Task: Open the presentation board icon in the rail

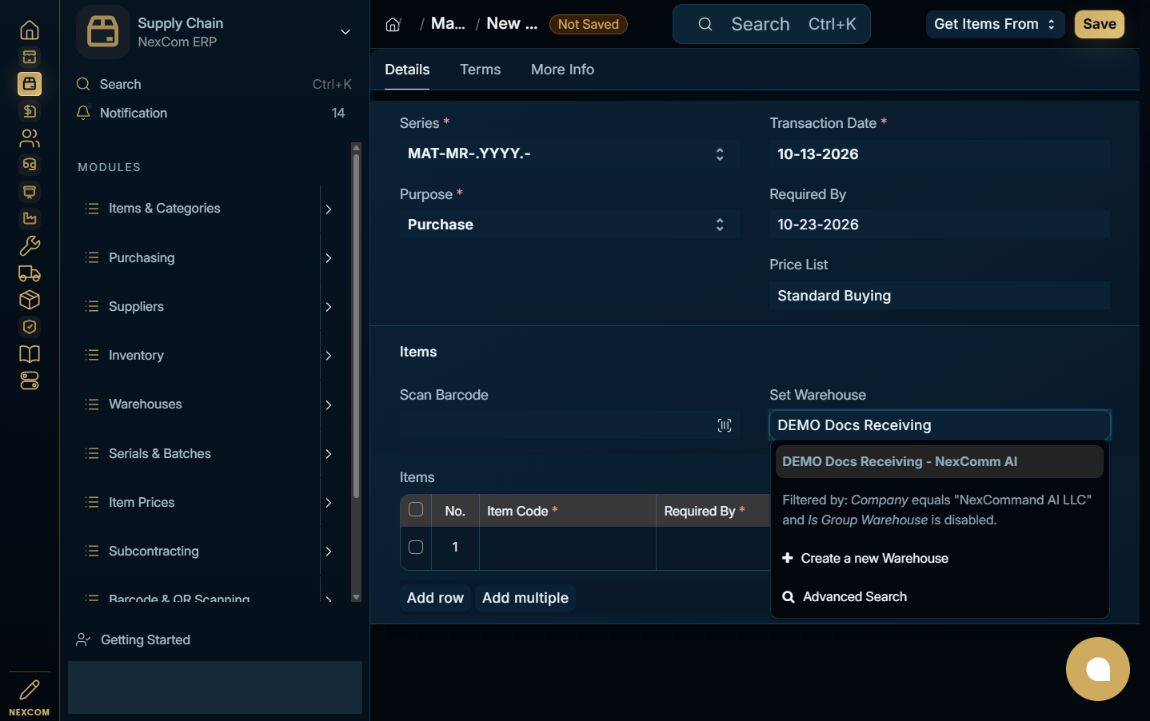Action: click(29, 191)
